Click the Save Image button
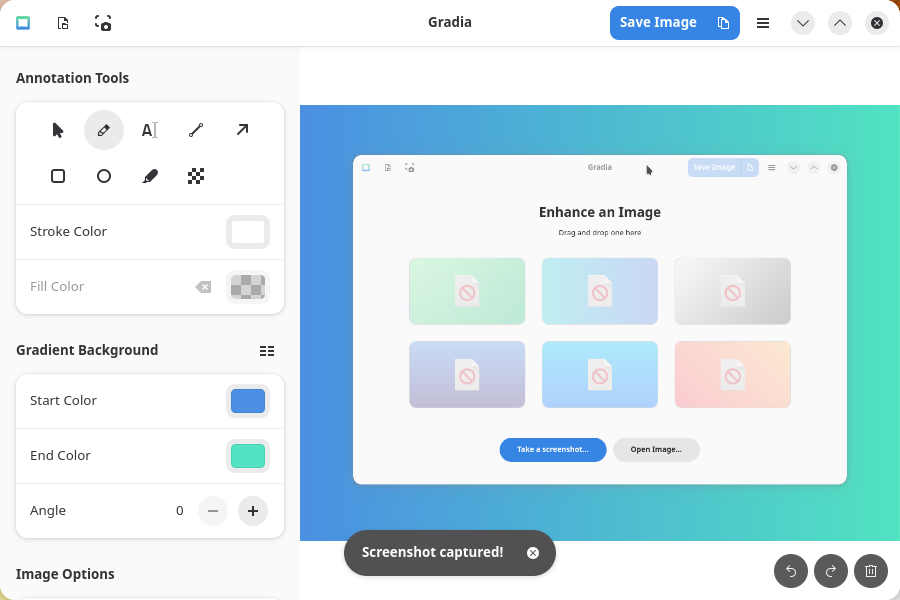Viewport: 900px width, 600px height. point(658,23)
